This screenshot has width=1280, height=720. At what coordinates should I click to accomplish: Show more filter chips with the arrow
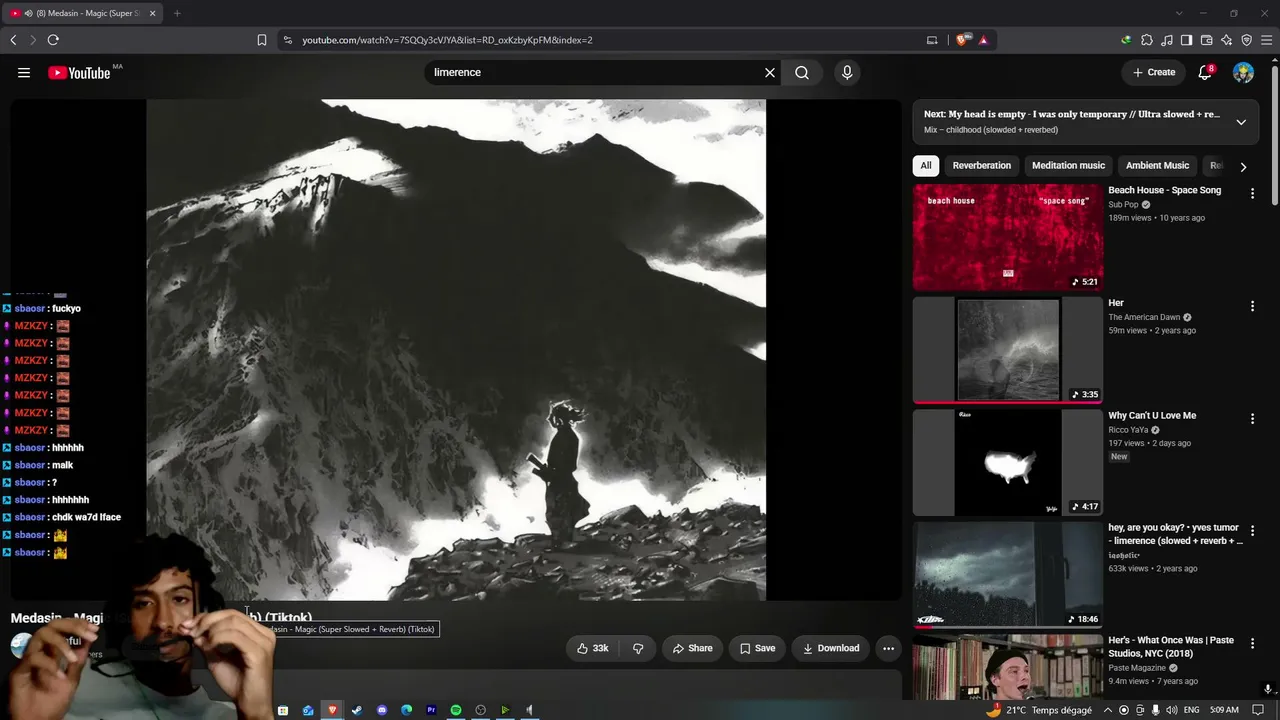(x=1243, y=166)
